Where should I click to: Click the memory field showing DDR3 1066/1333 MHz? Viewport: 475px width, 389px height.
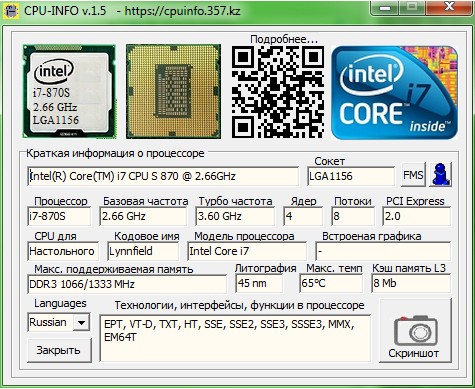pos(127,284)
